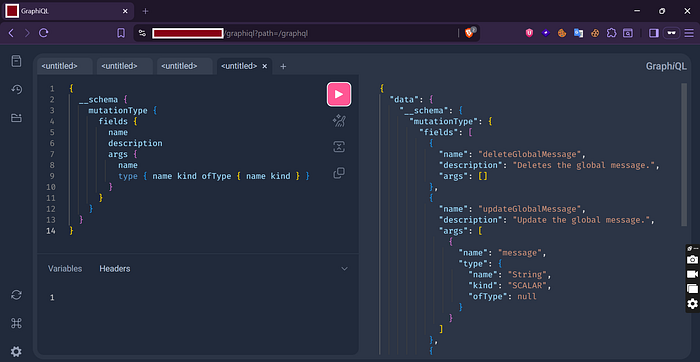The width and height of the screenshot is (700, 362).
Task: Add a new GraphiQL query tab
Action: pyautogui.click(x=283, y=67)
